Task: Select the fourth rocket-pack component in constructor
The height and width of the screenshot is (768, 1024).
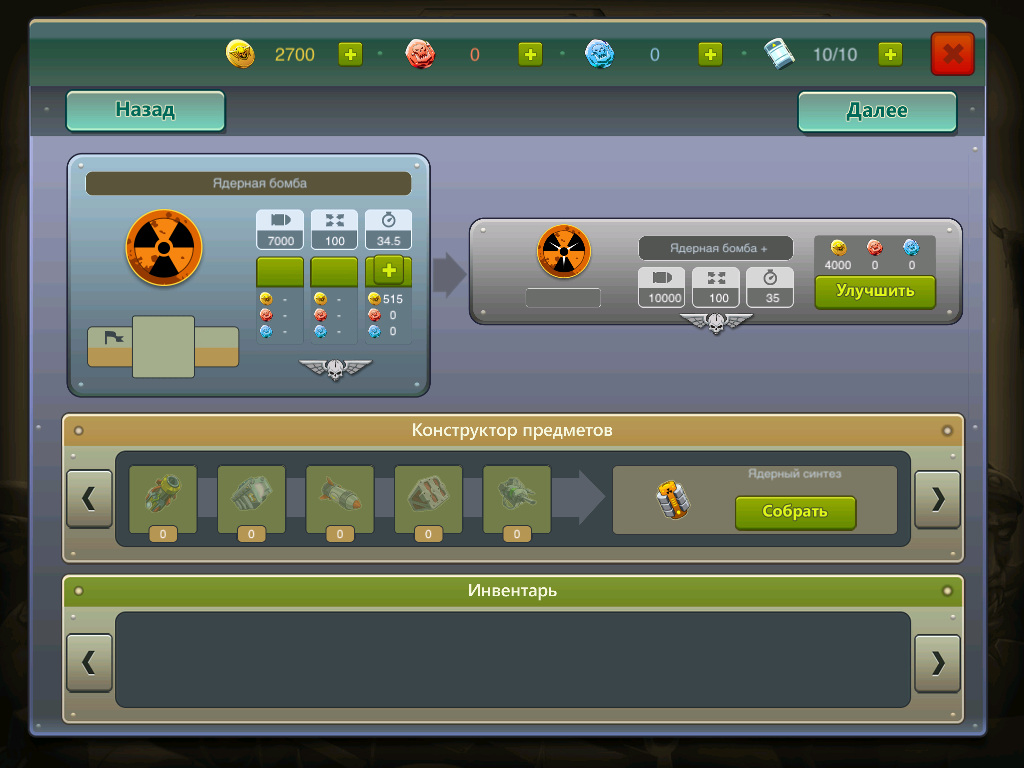Action: click(428, 499)
